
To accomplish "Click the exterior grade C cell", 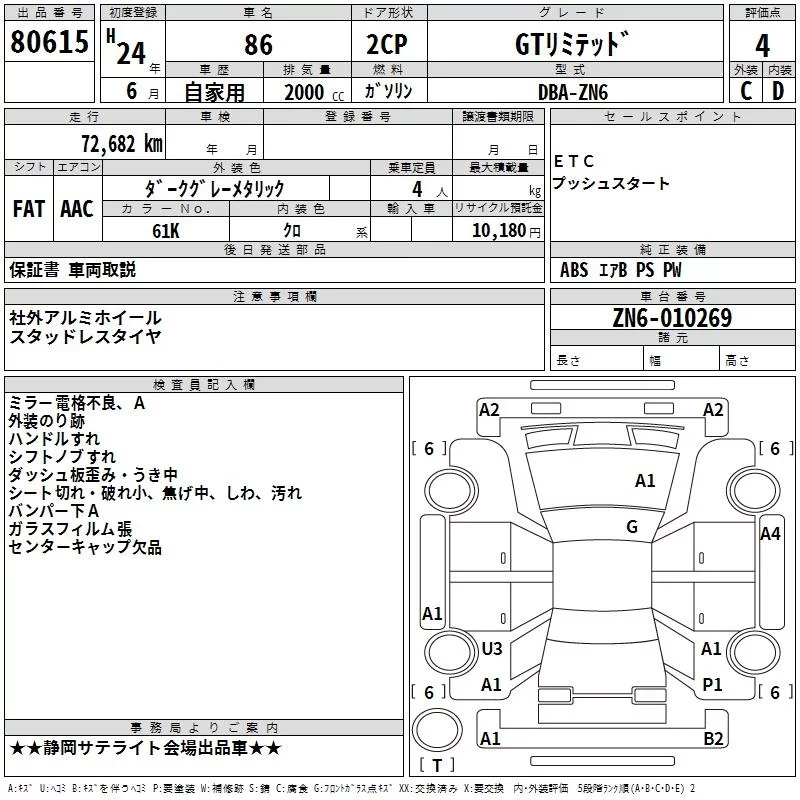I will click(x=746, y=91).
